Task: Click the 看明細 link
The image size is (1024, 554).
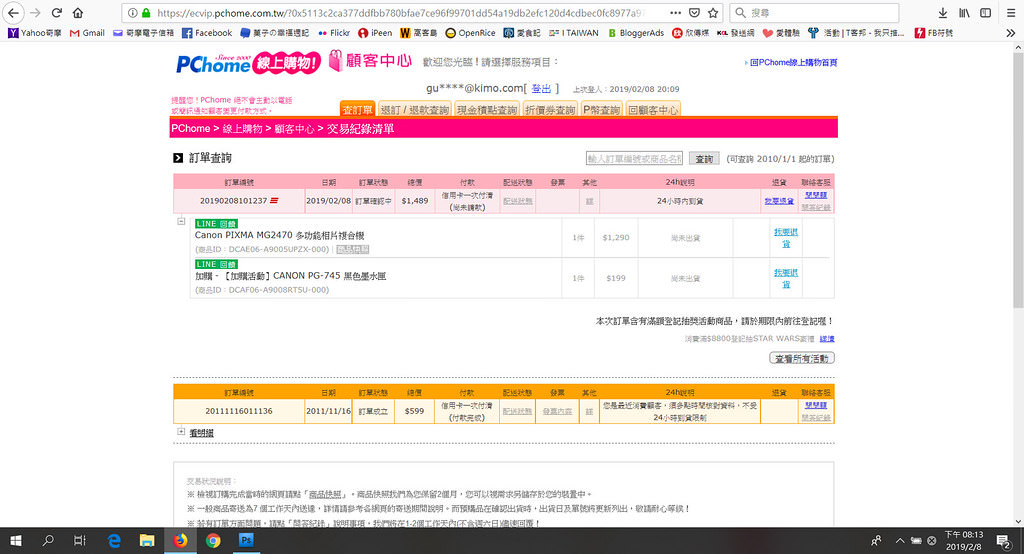Action: pos(201,432)
